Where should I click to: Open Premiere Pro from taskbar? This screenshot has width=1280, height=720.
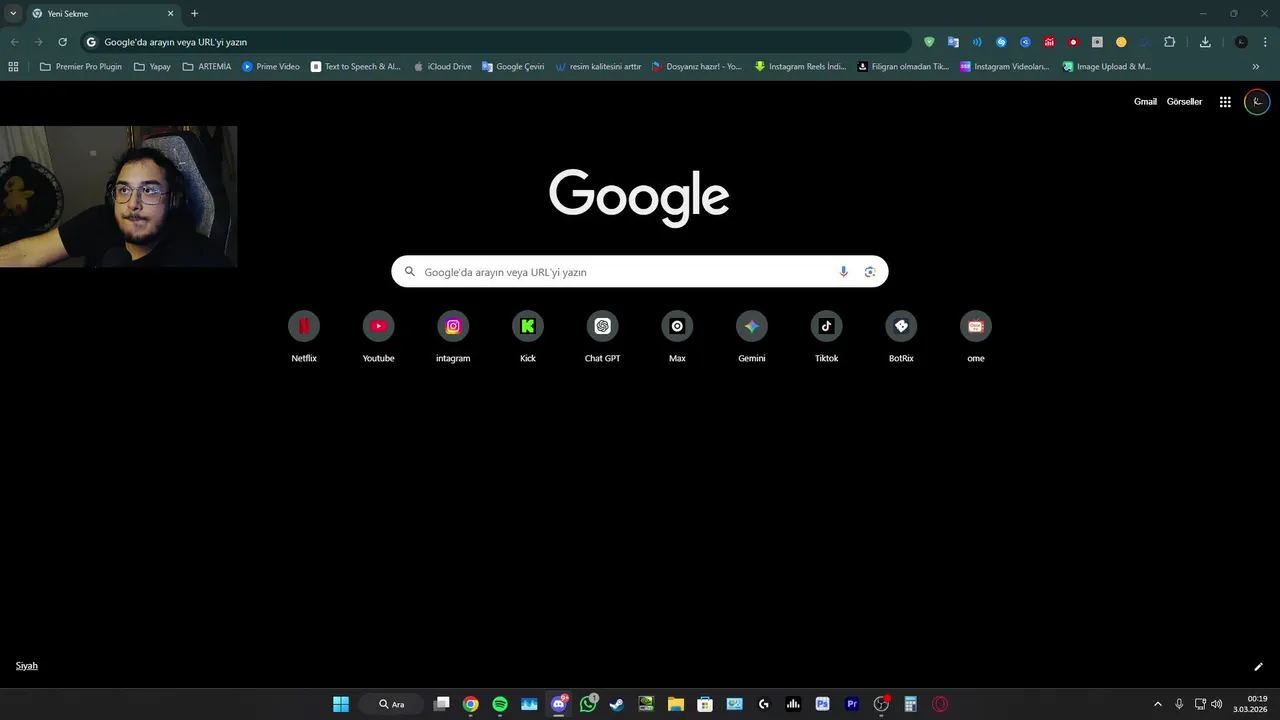(x=852, y=704)
